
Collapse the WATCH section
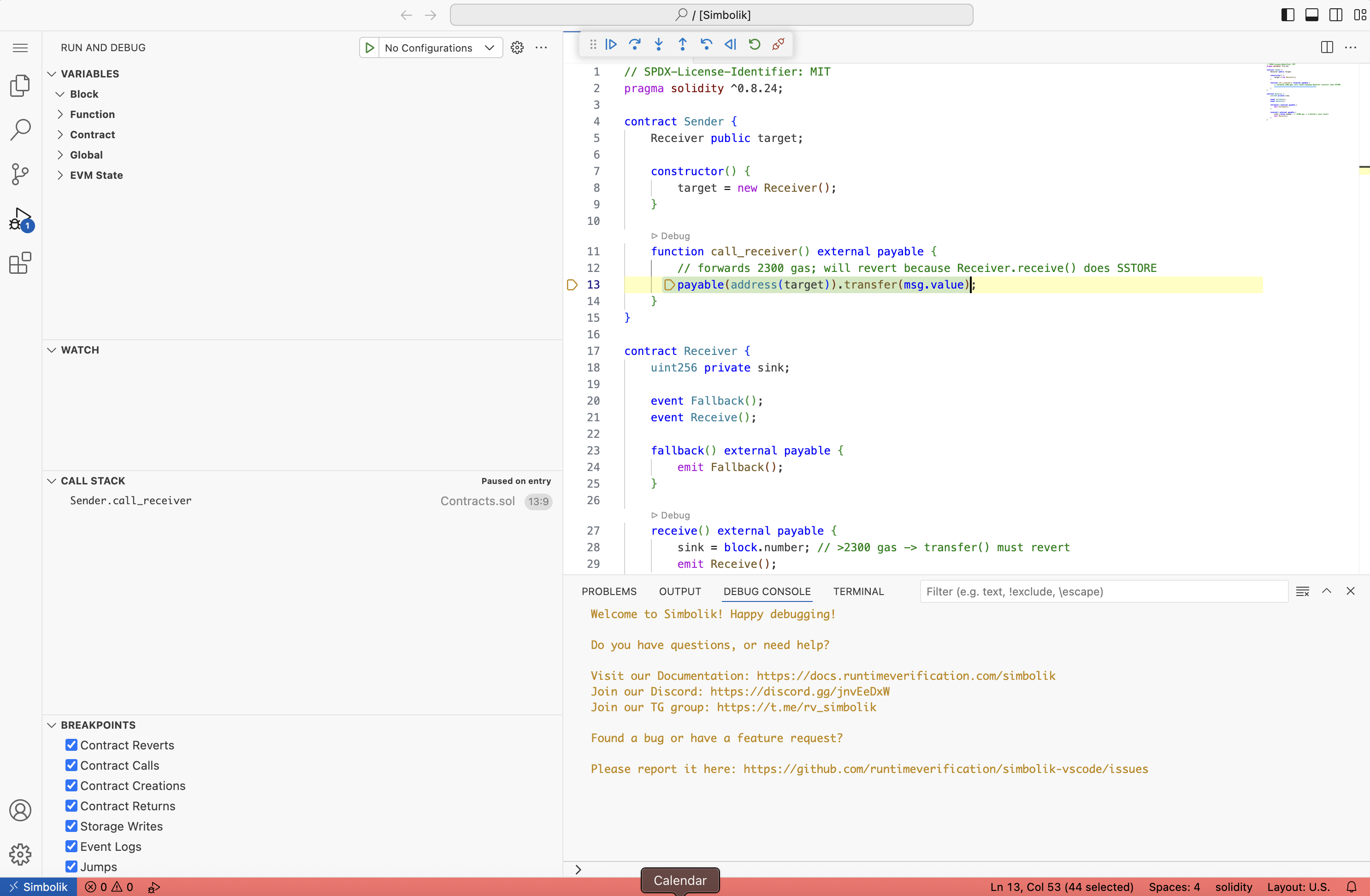pos(52,350)
